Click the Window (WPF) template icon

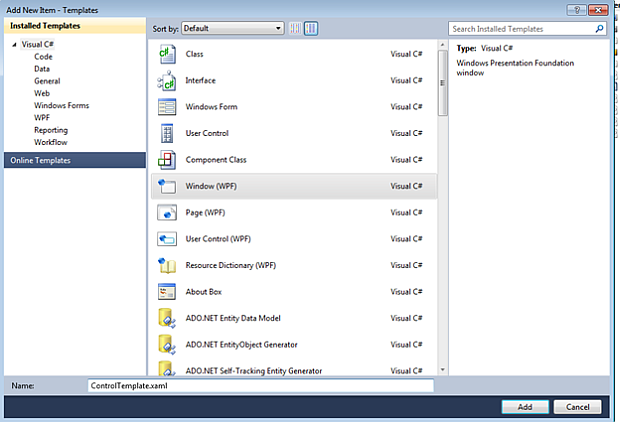[x=167, y=186]
